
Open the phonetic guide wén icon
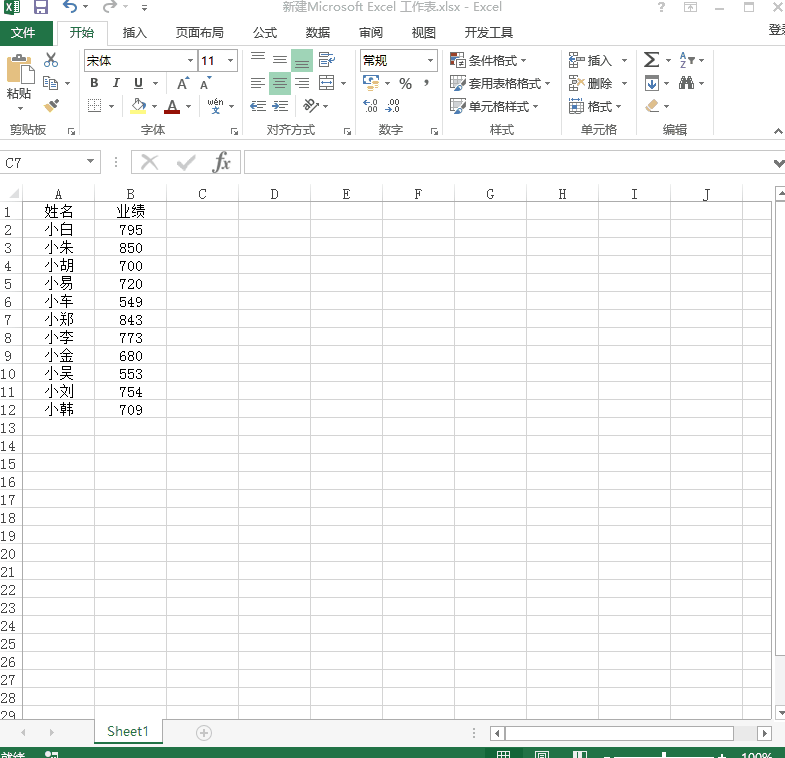(x=215, y=106)
